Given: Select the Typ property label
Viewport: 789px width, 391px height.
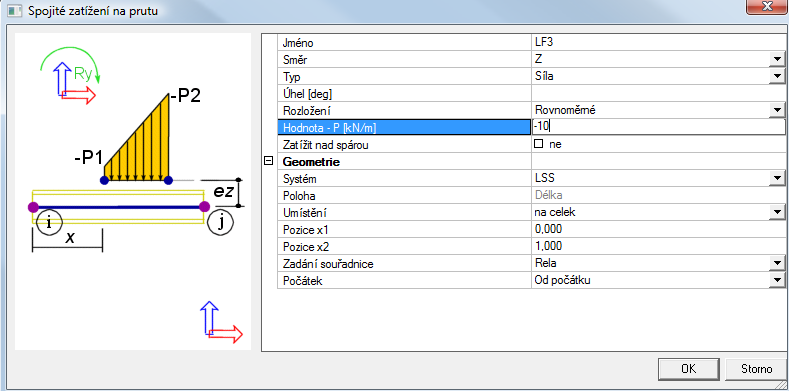Looking at the screenshot, I should 292,77.
